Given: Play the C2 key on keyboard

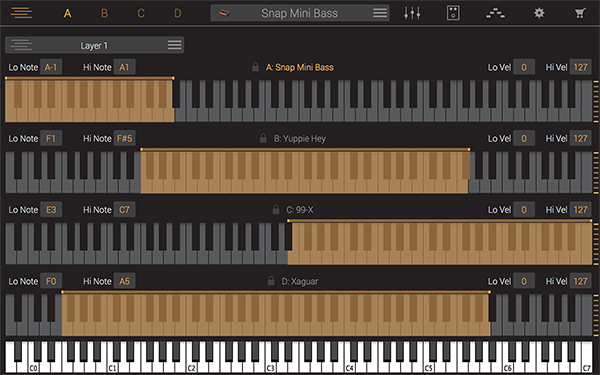Looking at the screenshot, I should point(191,367).
